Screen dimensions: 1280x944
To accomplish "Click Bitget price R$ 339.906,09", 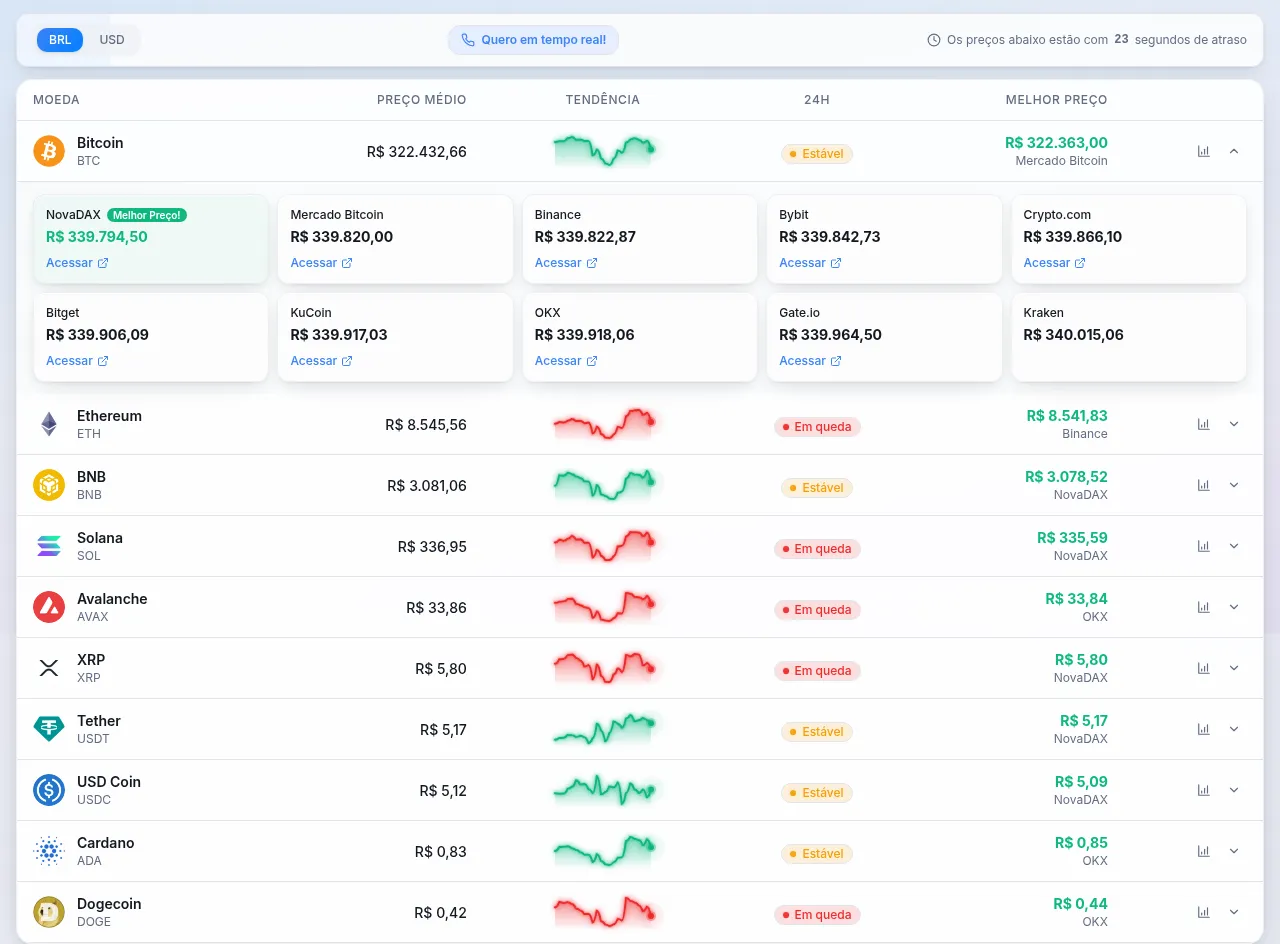I will 97,335.
